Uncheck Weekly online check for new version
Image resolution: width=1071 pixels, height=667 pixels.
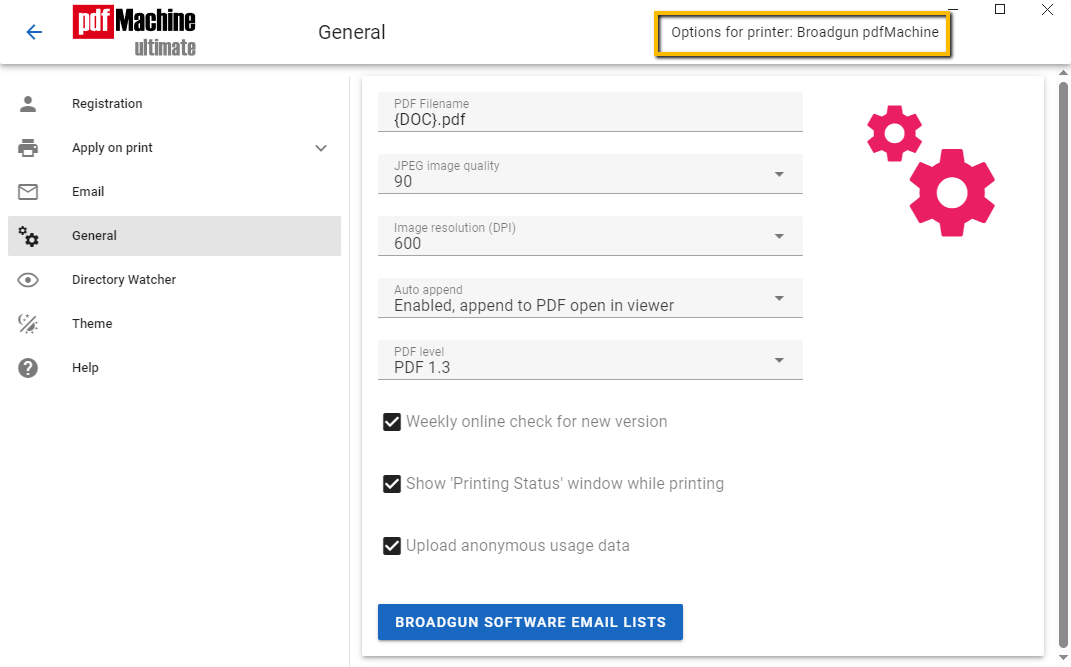392,422
